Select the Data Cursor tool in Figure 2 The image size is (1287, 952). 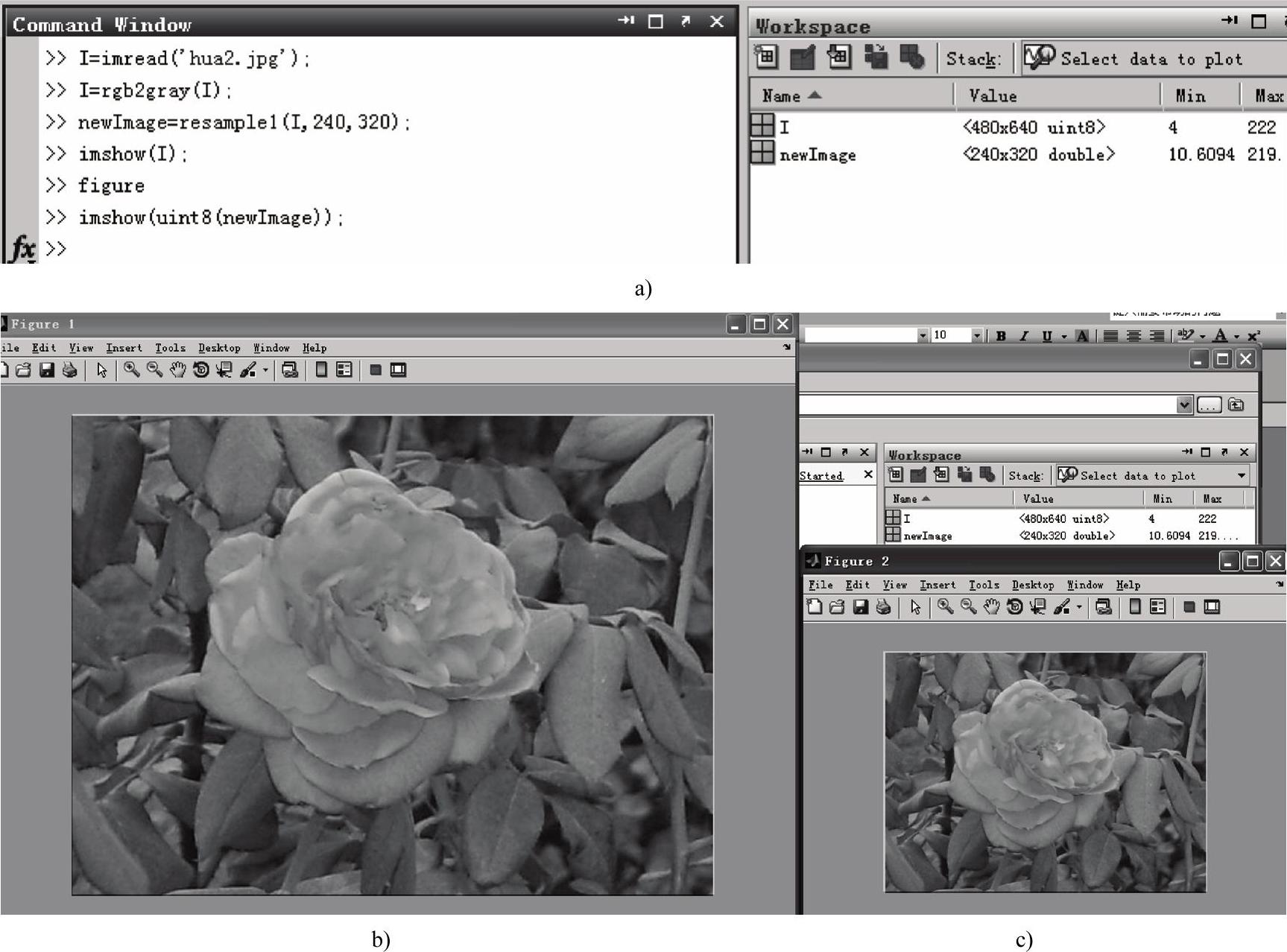1037,607
